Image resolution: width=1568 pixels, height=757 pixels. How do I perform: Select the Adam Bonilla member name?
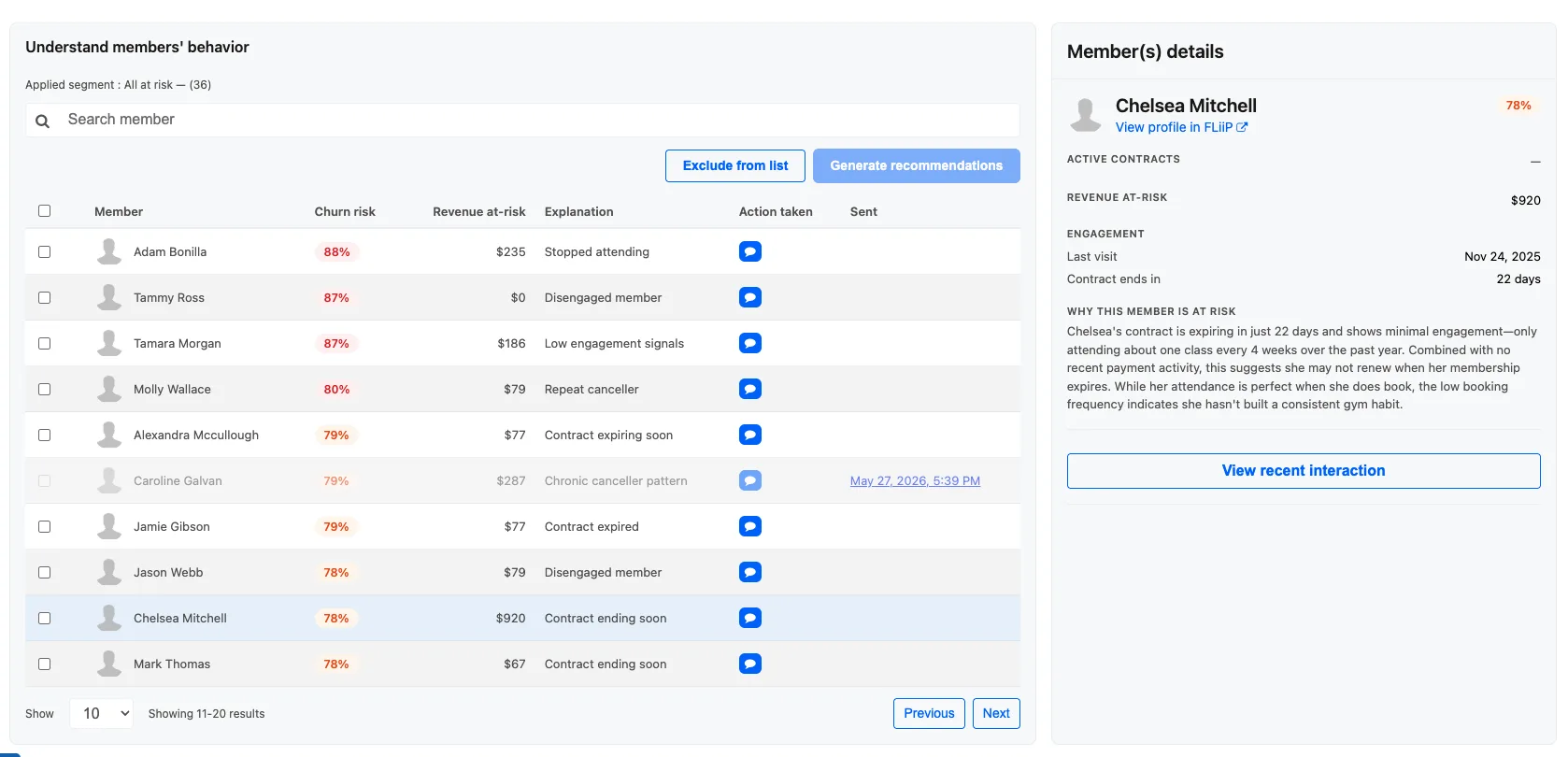point(170,251)
